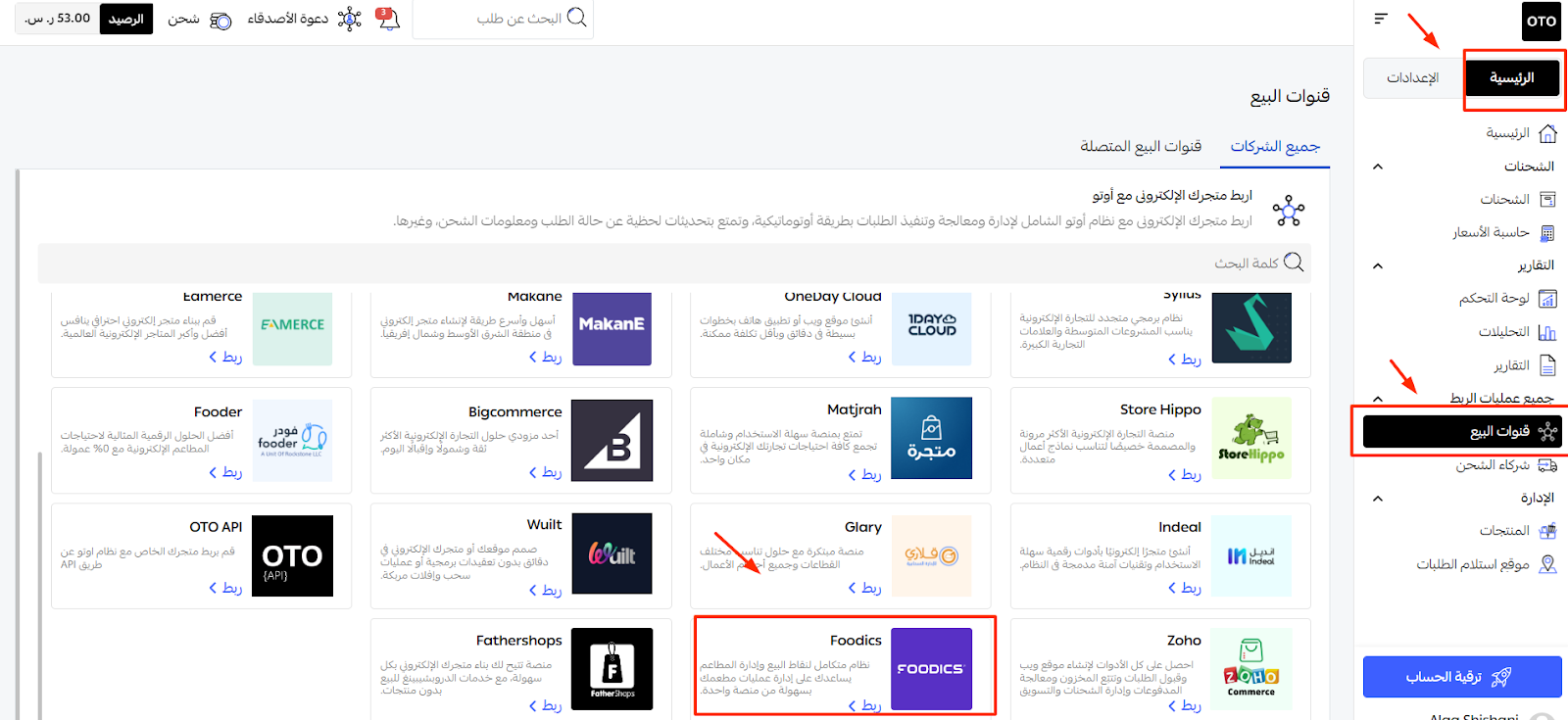Collapse the التقارير sidebar section
Screen dimensions: 1568x720
1378,265
